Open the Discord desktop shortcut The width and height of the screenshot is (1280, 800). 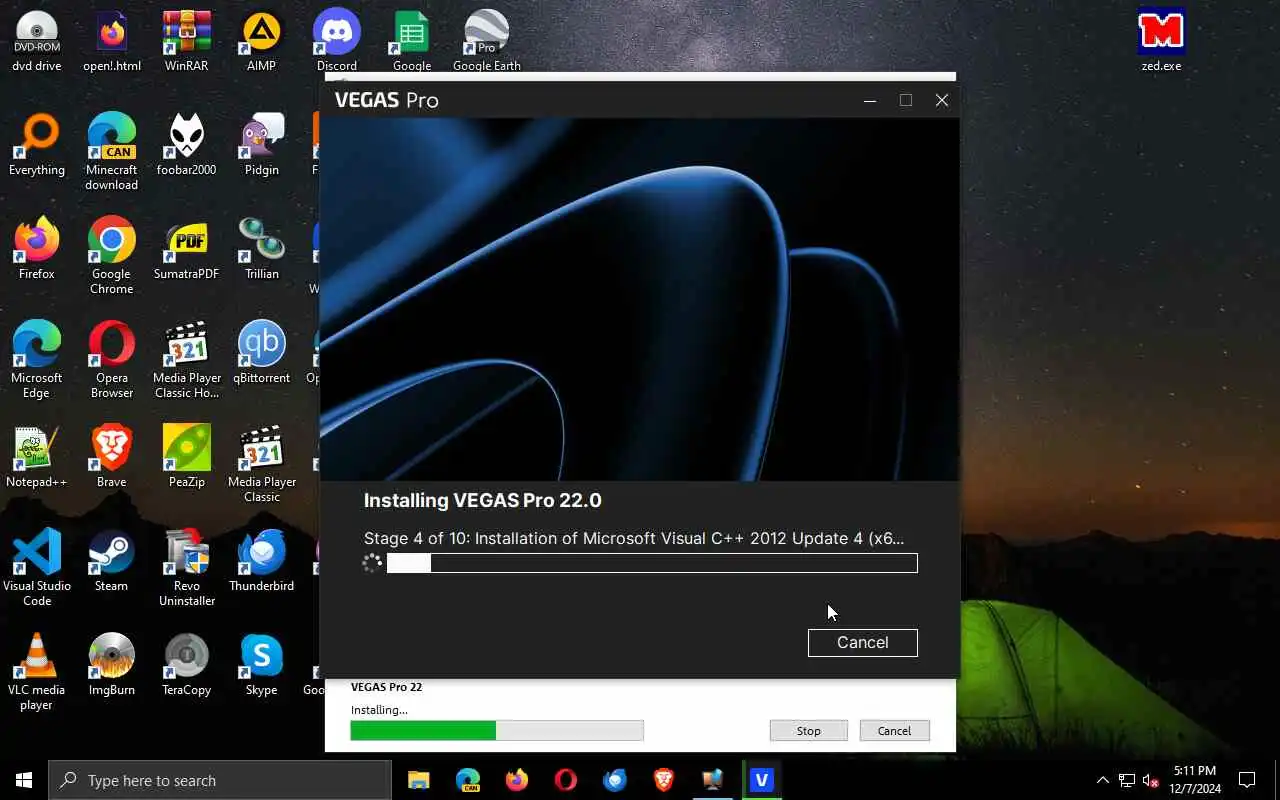pos(337,41)
